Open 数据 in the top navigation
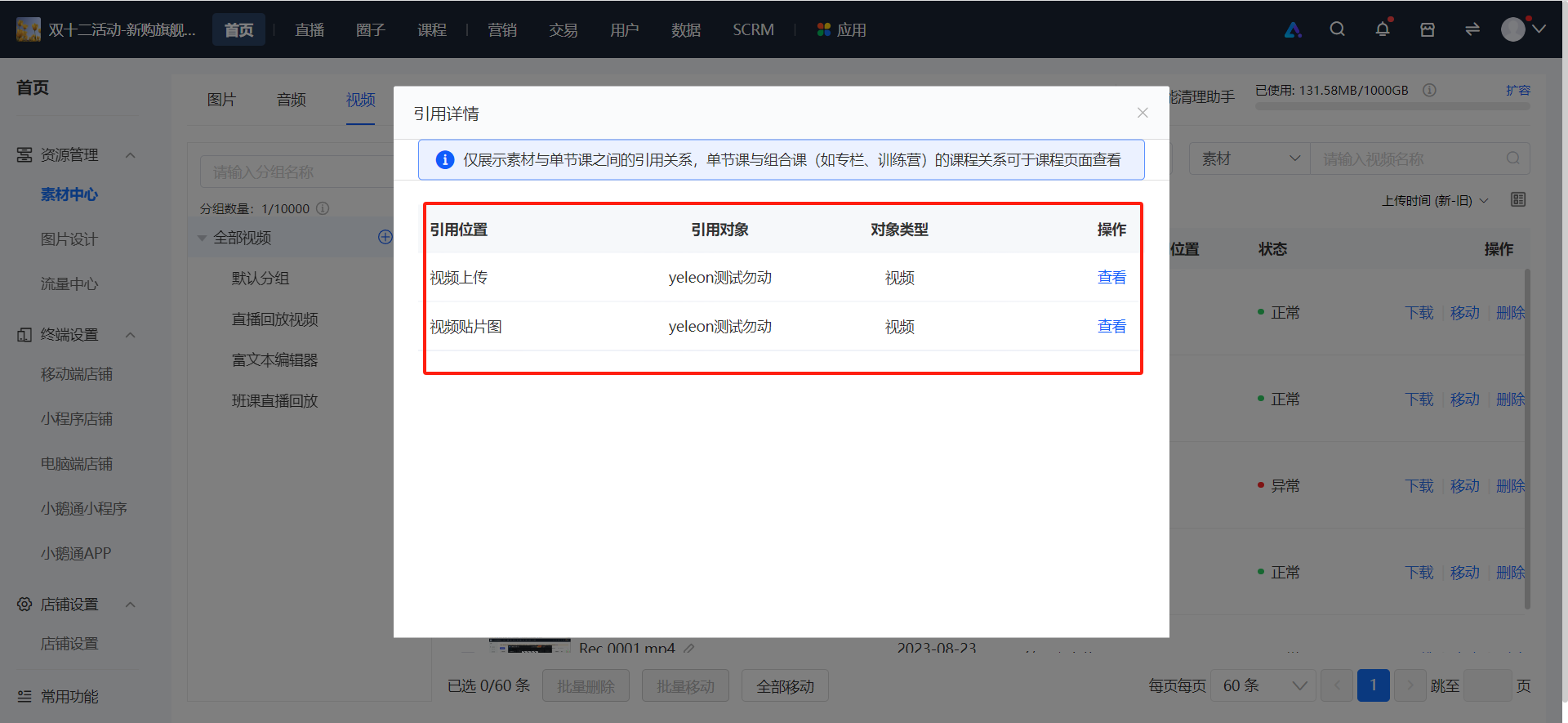 pos(686,29)
